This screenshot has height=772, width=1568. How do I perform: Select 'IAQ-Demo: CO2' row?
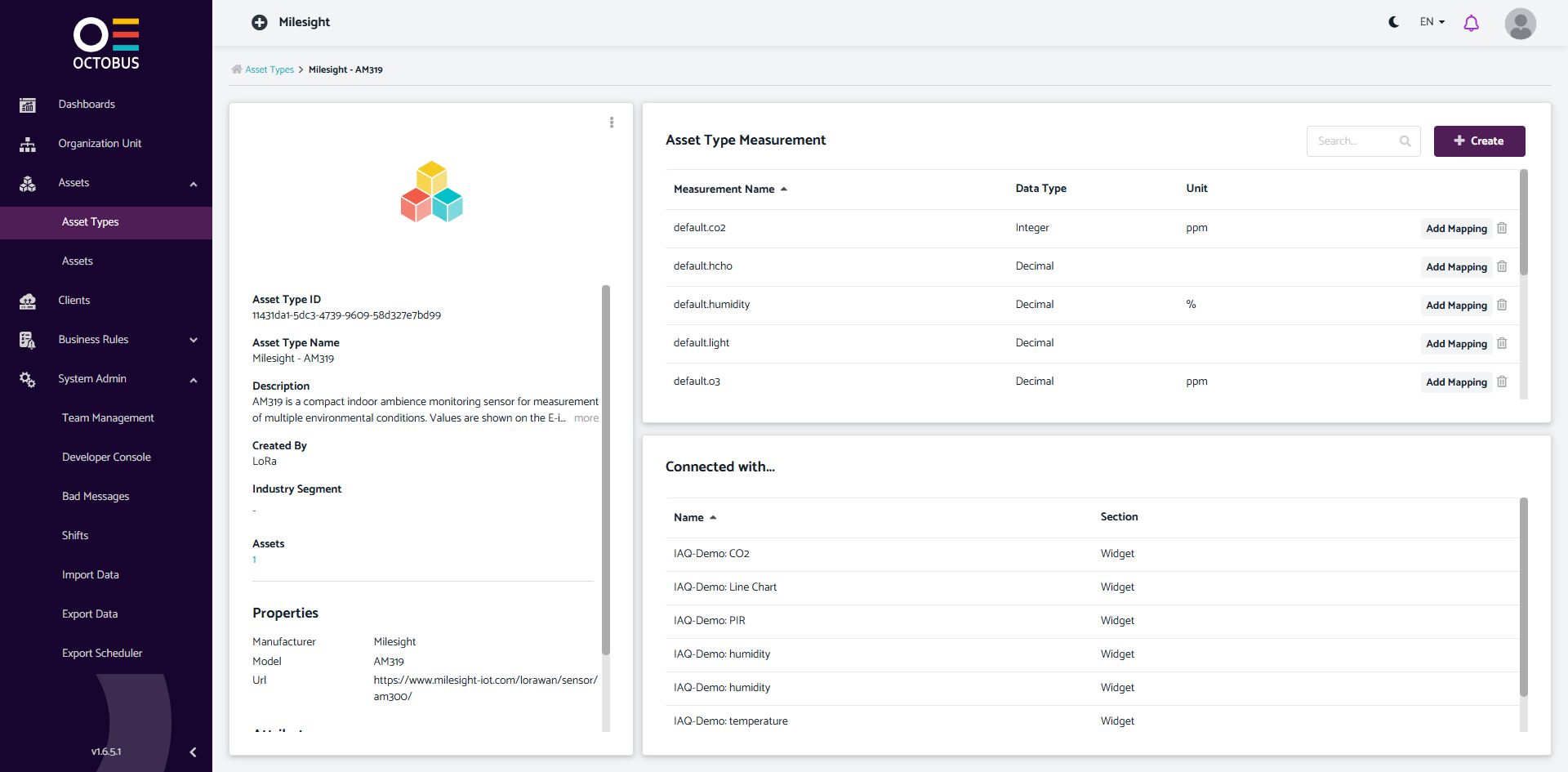[x=1092, y=554]
